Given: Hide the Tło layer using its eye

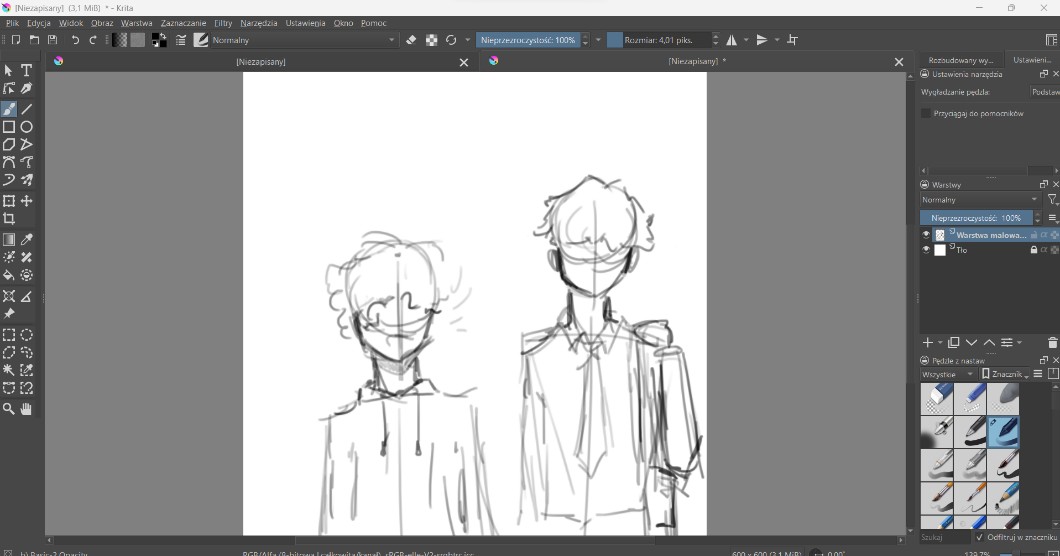Looking at the screenshot, I should (x=926, y=250).
